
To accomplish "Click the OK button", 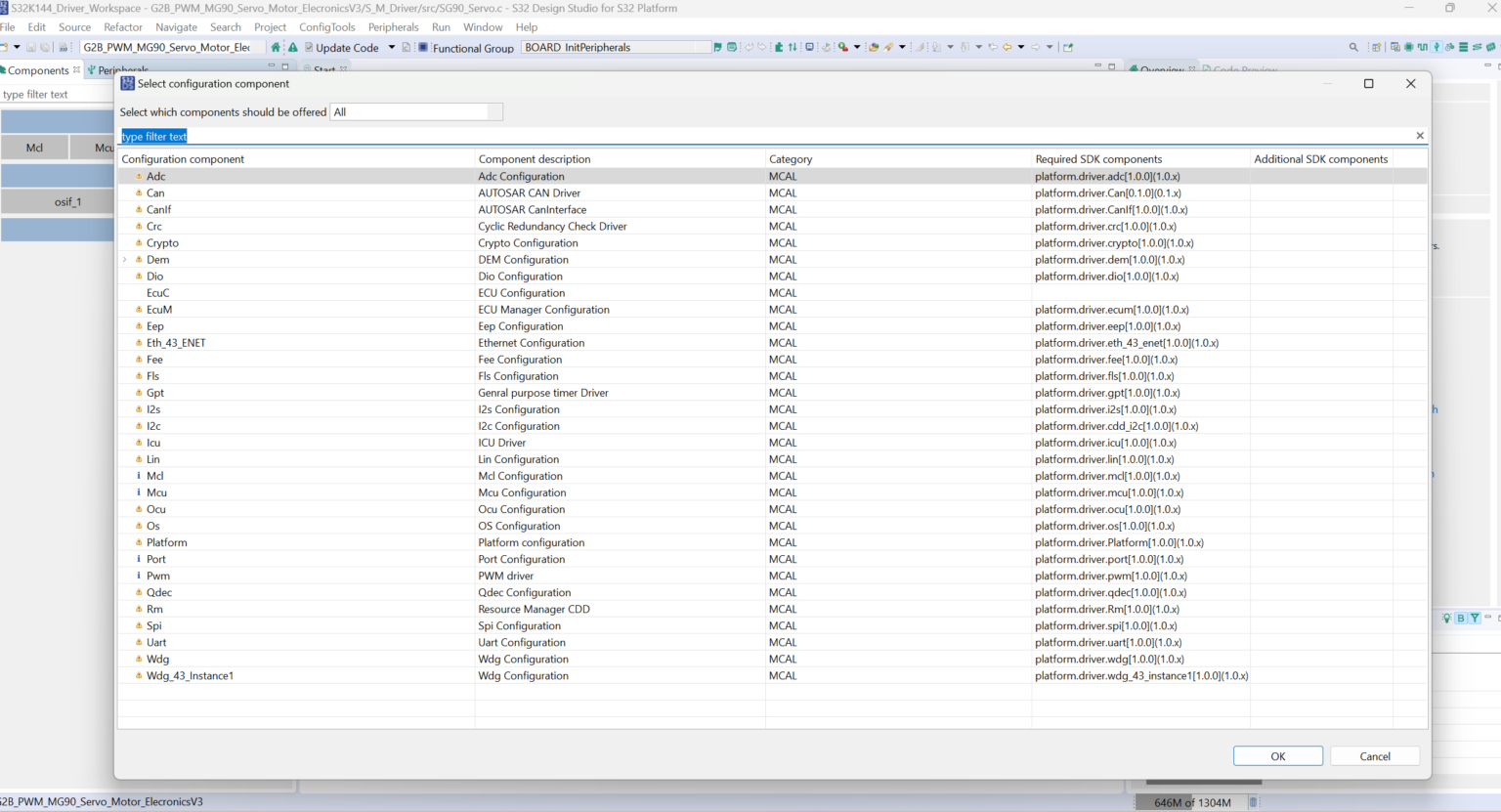I will (x=1277, y=755).
